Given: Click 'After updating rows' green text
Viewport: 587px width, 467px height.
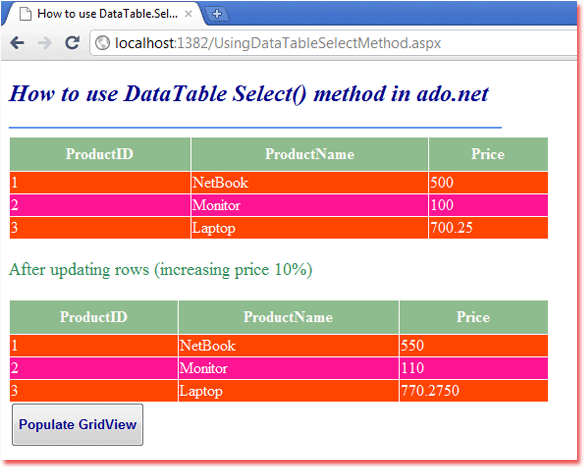Looking at the screenshot, I should 161,270.
